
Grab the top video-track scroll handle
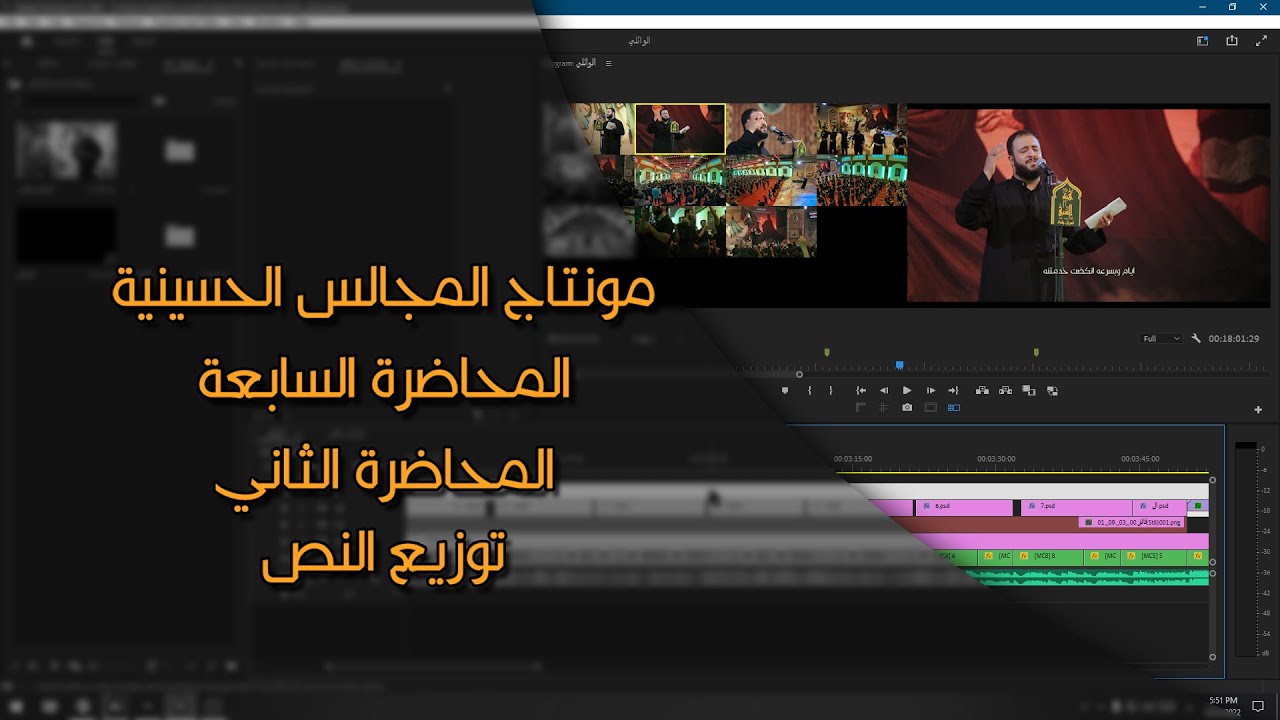pos(1213,480)
